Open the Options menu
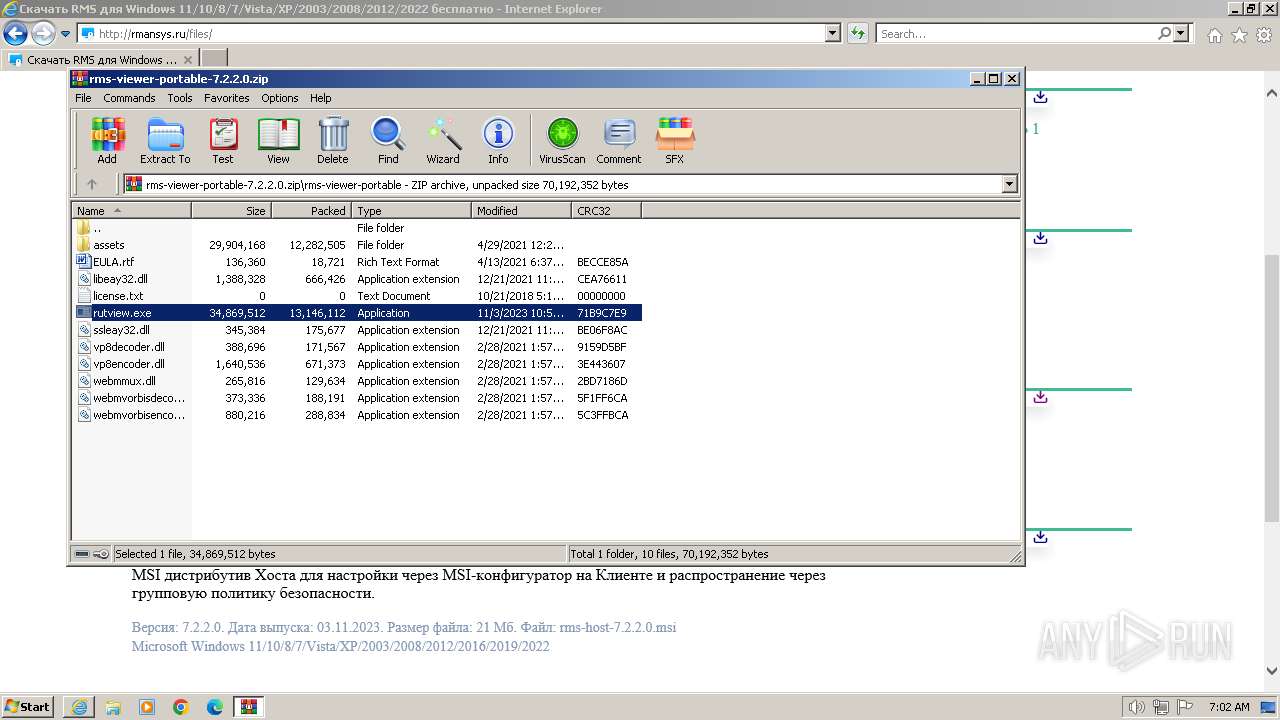Viewport: 1280px width, 720px height. click(x=280, y=98)
